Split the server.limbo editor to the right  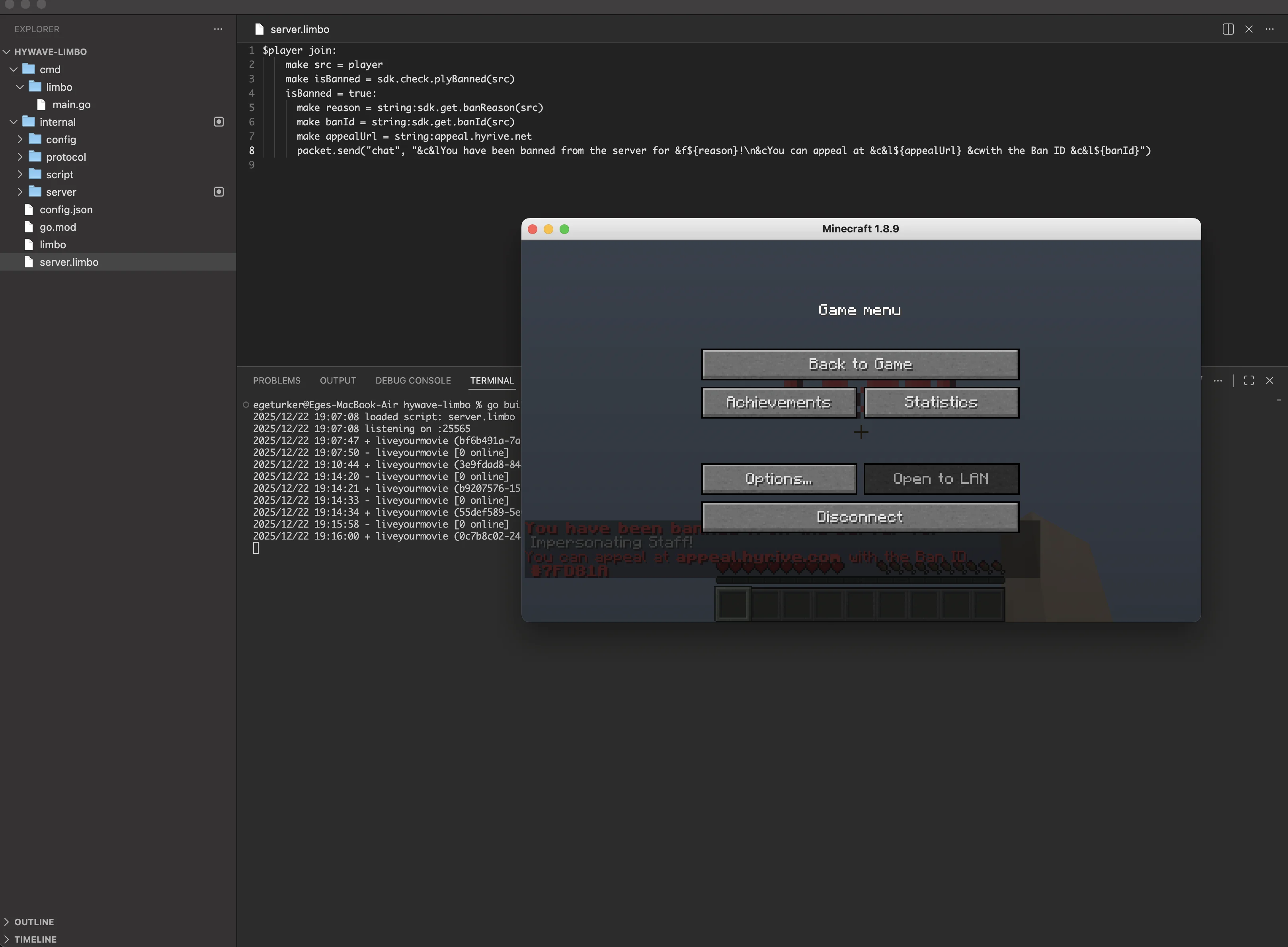(x=1228, y=29)
